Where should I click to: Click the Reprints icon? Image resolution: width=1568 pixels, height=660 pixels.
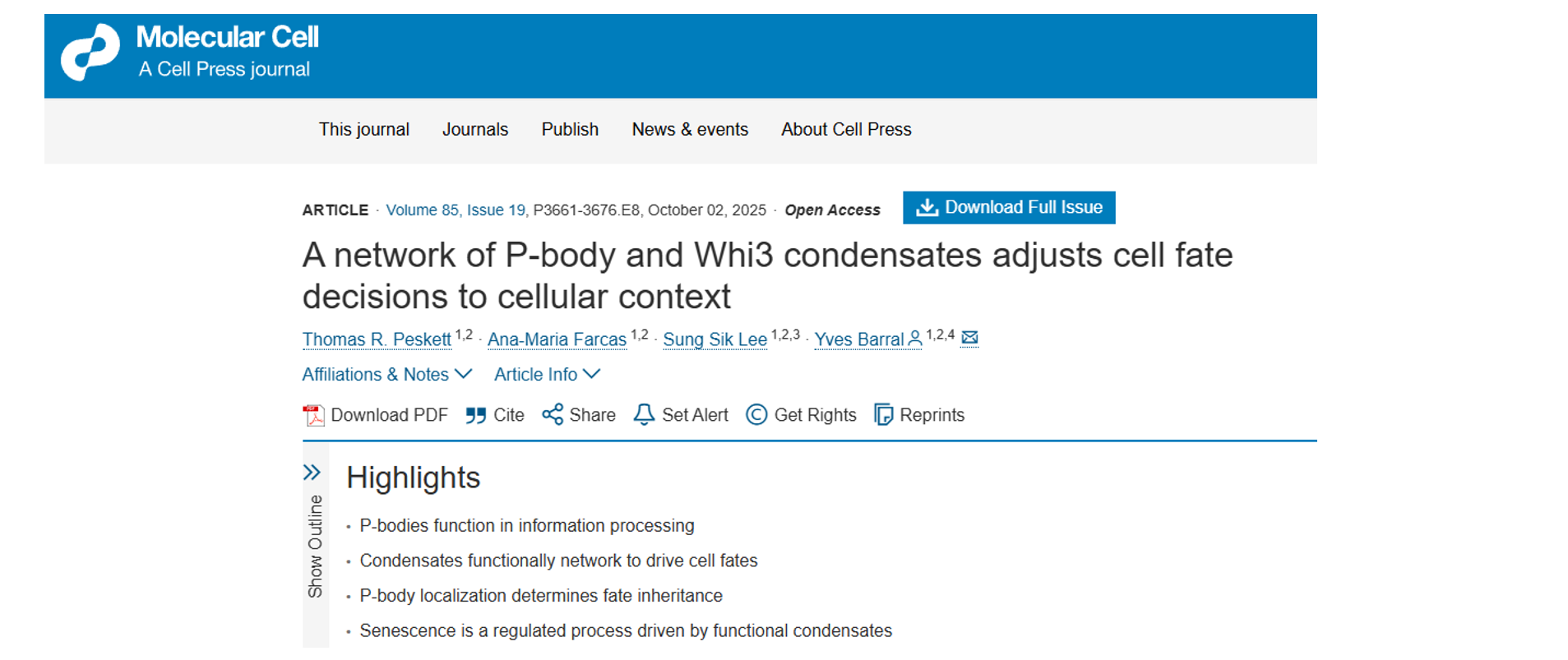click(883, 415)
